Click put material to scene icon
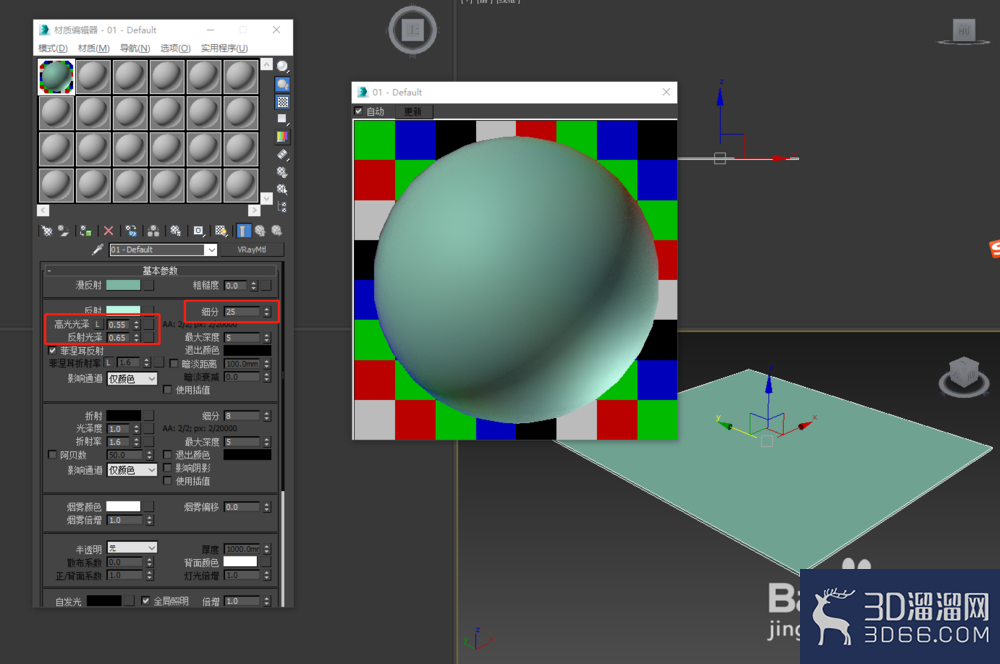This screenshot has height=664, width=1000. point(64,231)
